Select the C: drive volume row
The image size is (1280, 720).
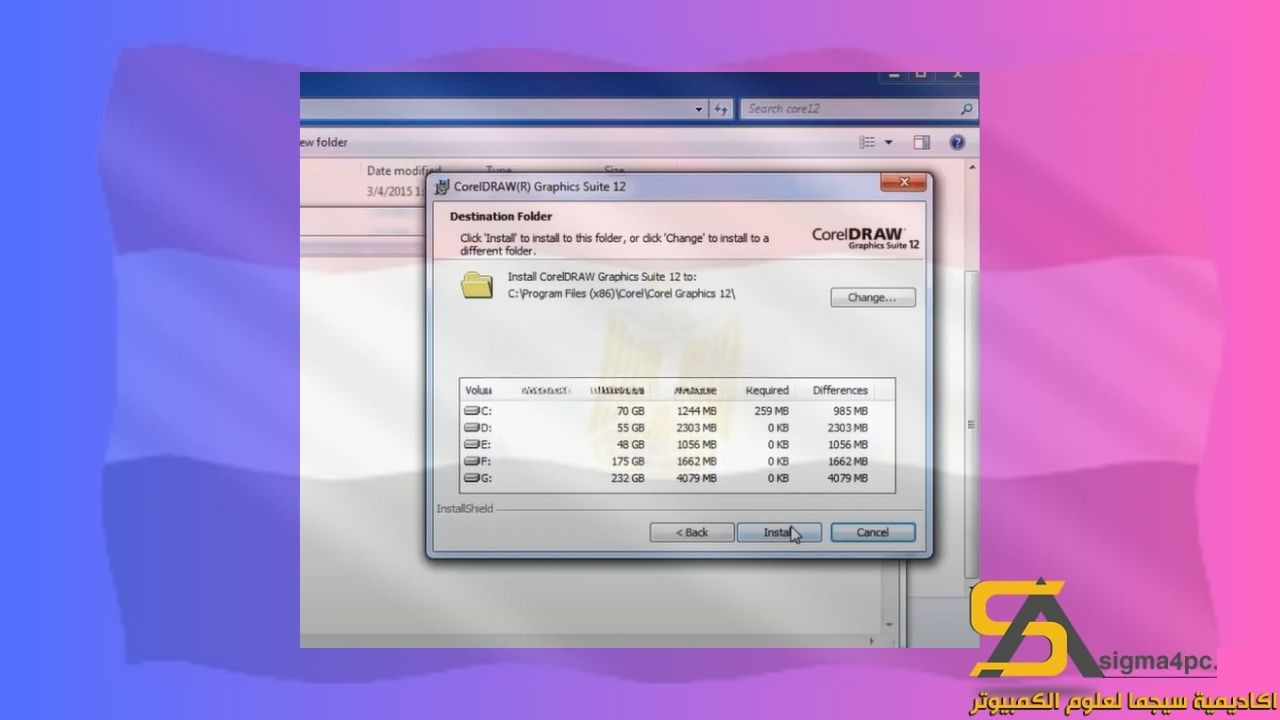pyautogui.click(x=677, y=411)
